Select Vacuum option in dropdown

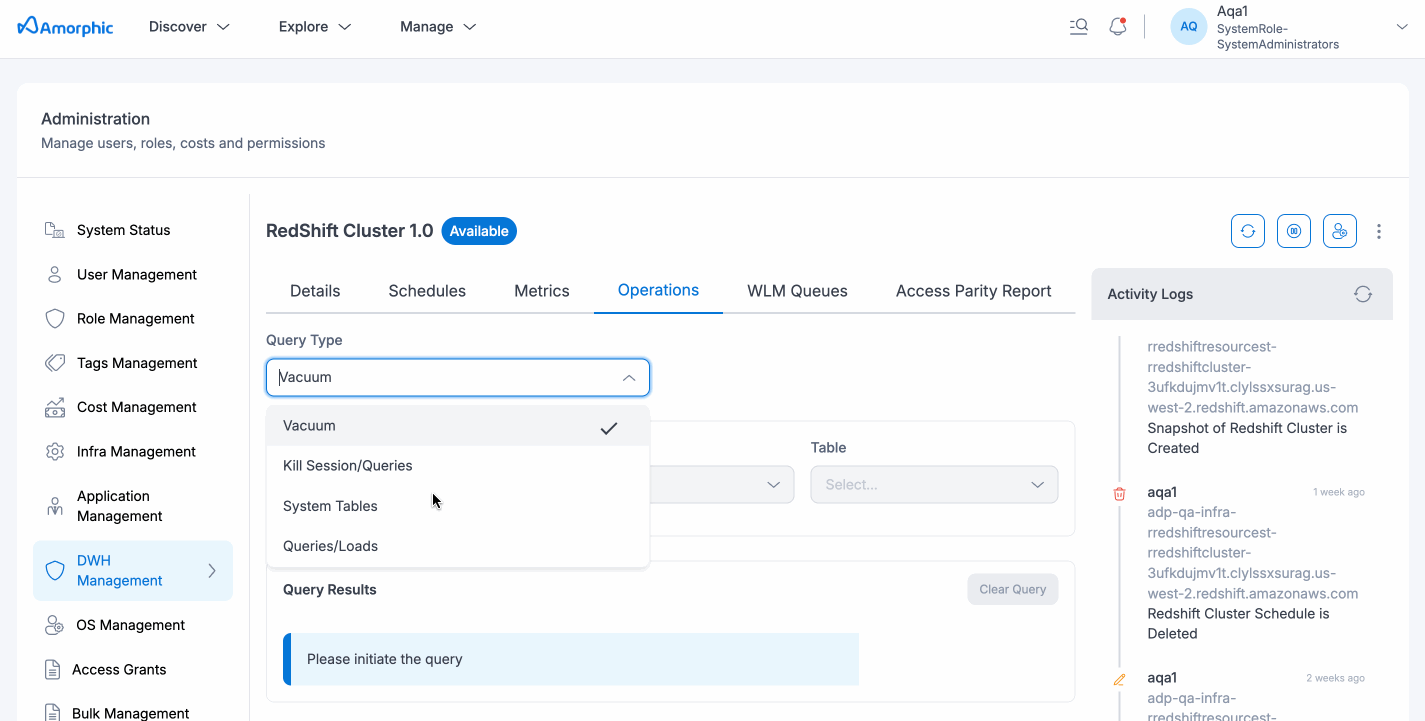(458, 426)
